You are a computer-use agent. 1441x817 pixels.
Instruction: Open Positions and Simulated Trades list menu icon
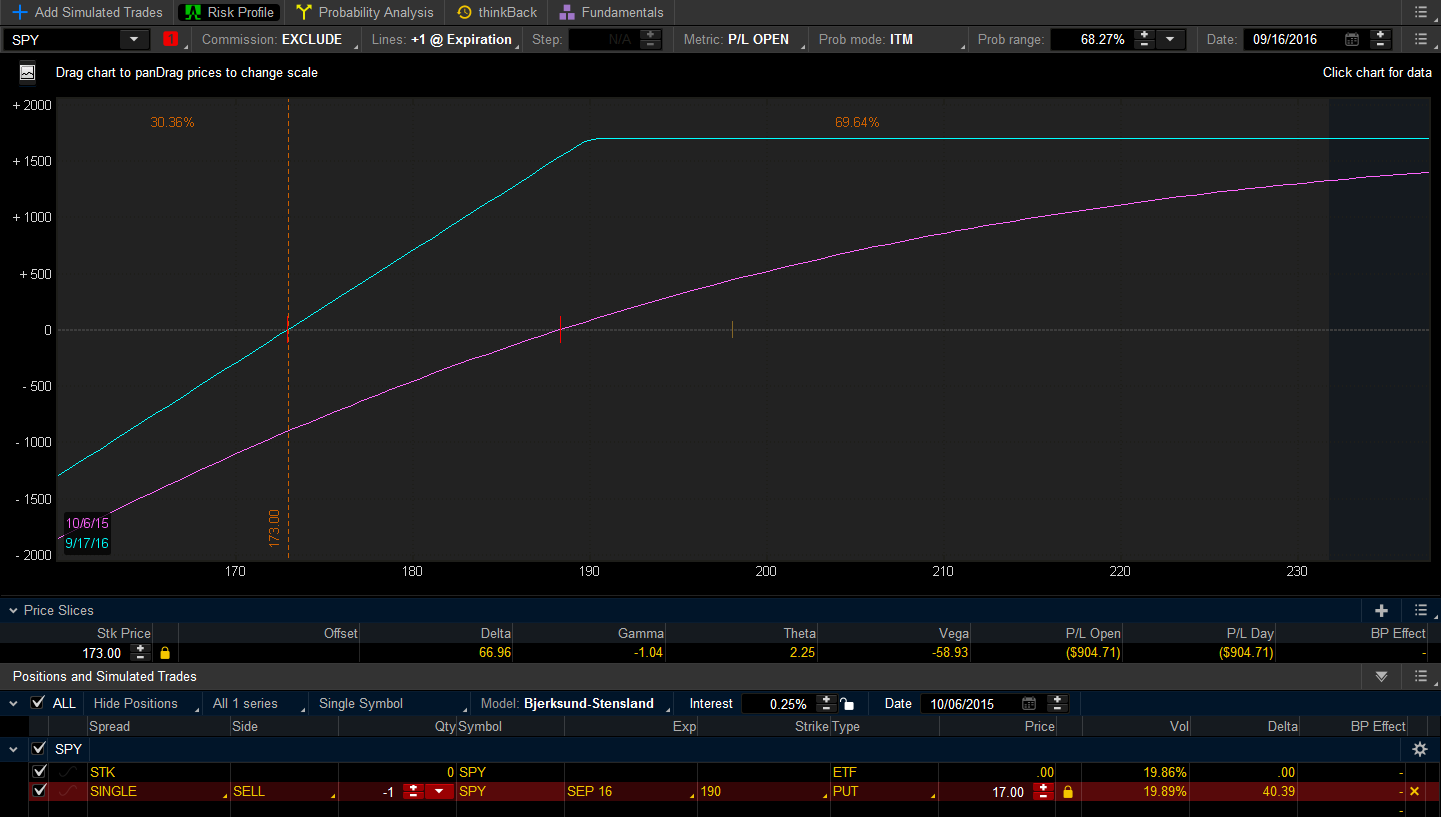[x=1421, y=677]
